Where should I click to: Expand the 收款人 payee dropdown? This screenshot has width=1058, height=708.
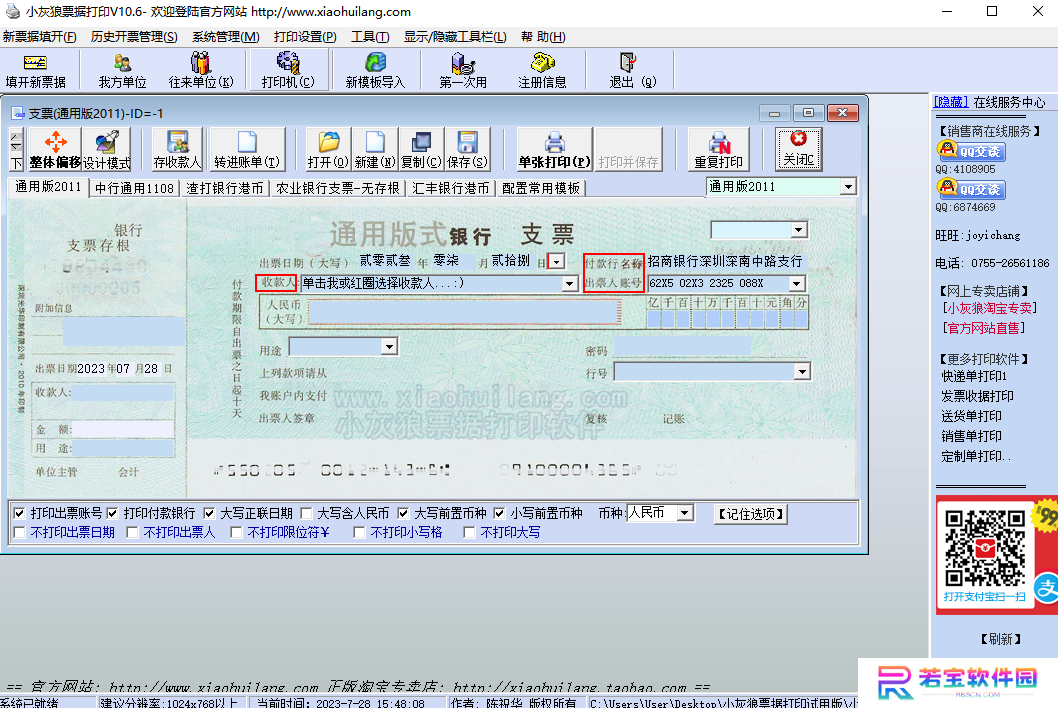tap(569, 283)
